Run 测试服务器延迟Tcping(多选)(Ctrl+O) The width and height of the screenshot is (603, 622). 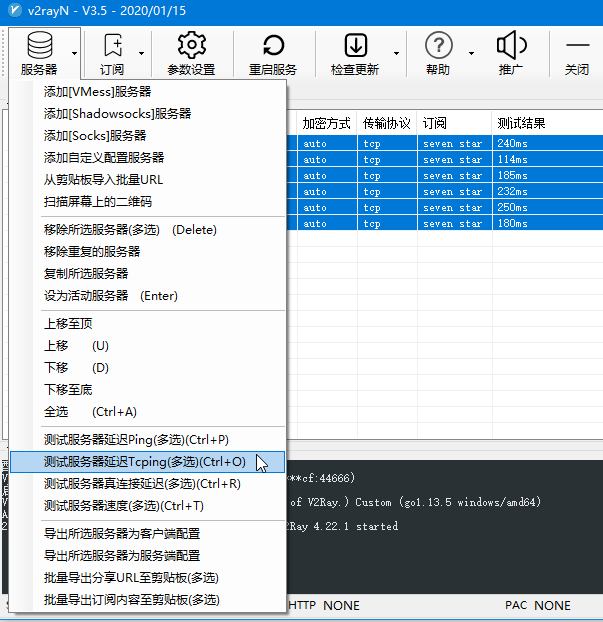(x=148, y=462)
